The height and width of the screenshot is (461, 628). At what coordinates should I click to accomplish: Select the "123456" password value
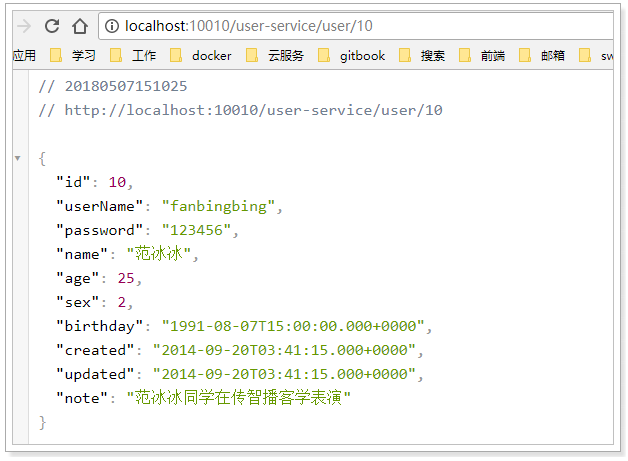click(196, 230)
